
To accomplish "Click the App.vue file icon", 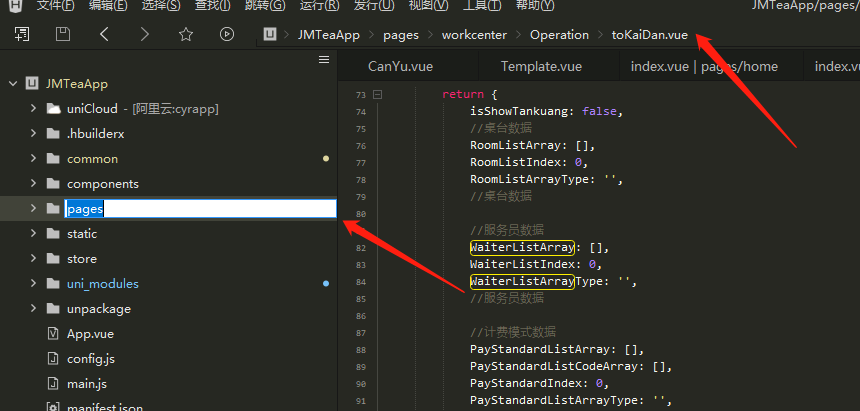I will click(x=53, y=334).
